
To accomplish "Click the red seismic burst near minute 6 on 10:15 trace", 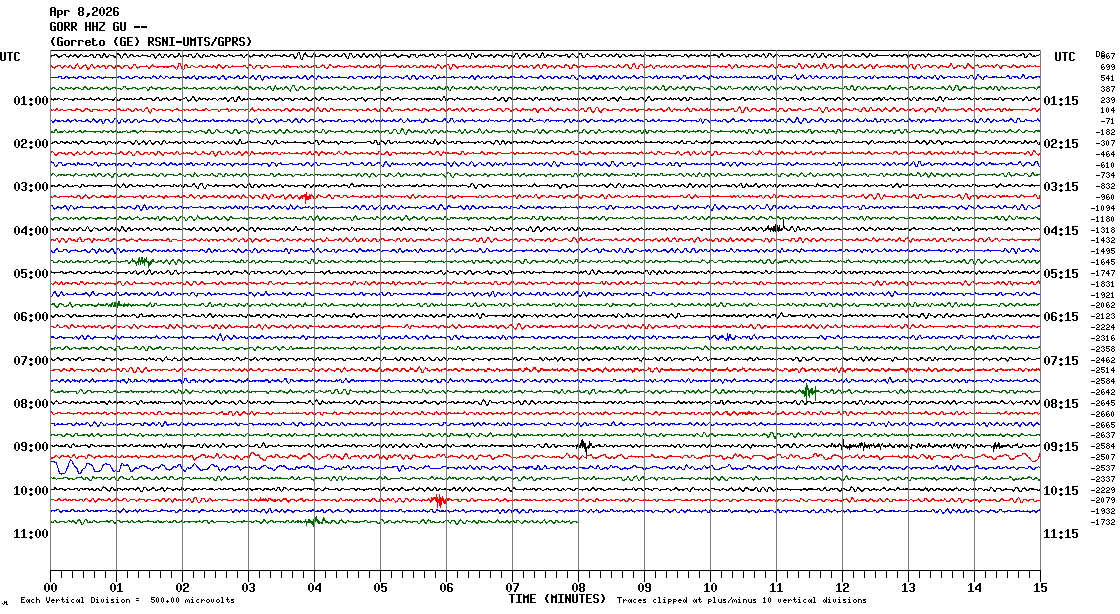I will tap(439, 500).
